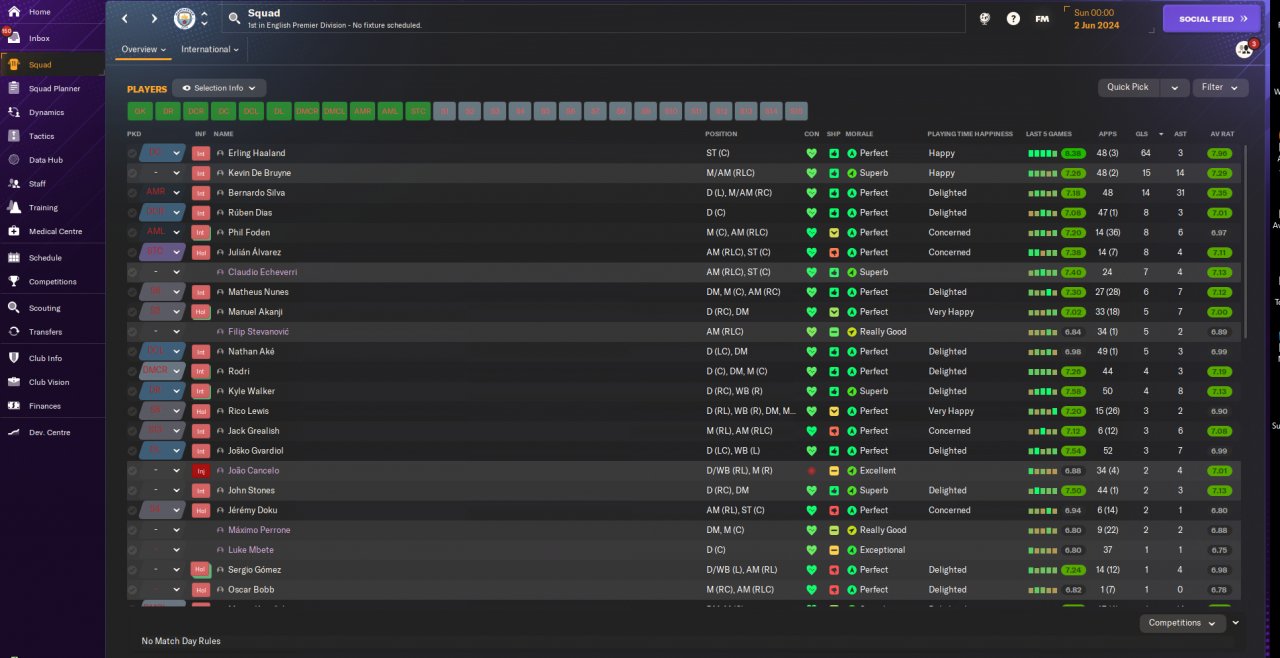This screenshot has width=1280, height=658.
Task: Open the Schedule page
Action: 45,258
